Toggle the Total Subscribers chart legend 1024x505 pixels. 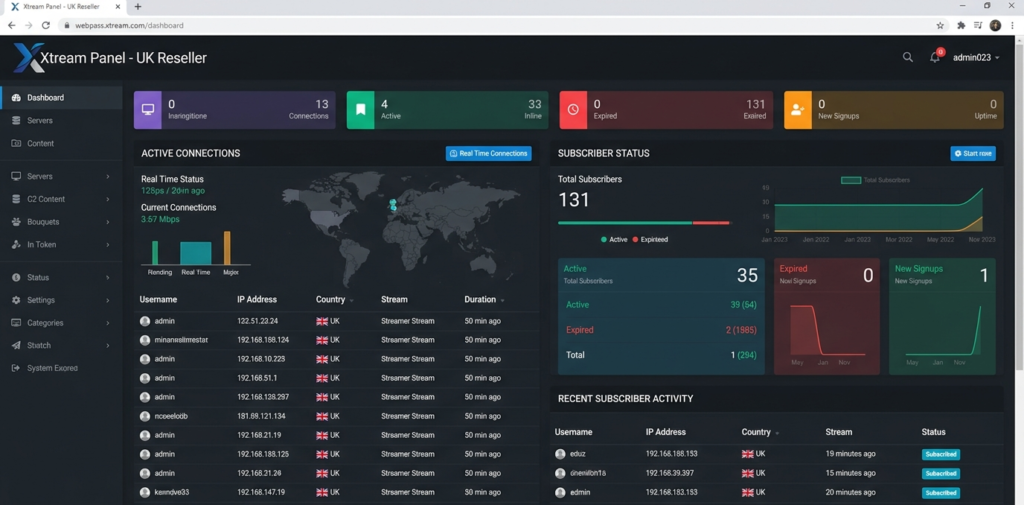[875, 180]
